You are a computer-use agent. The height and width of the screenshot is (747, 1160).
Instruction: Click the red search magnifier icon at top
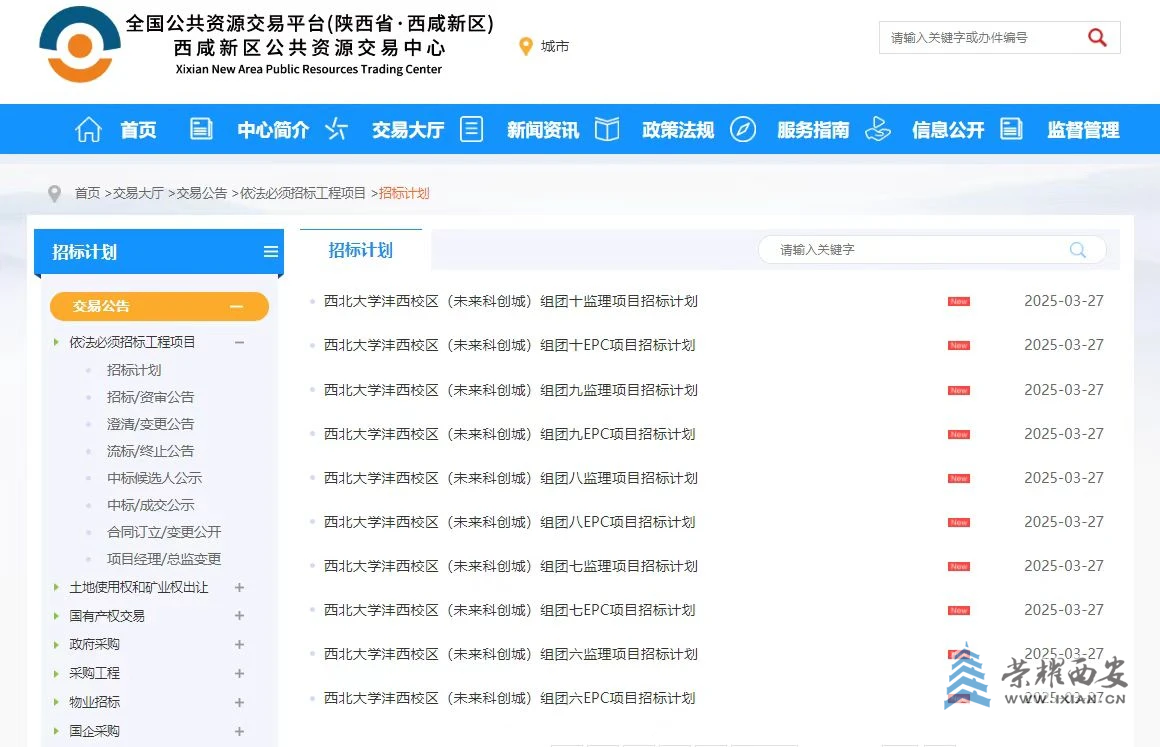tap(1097, 37)
